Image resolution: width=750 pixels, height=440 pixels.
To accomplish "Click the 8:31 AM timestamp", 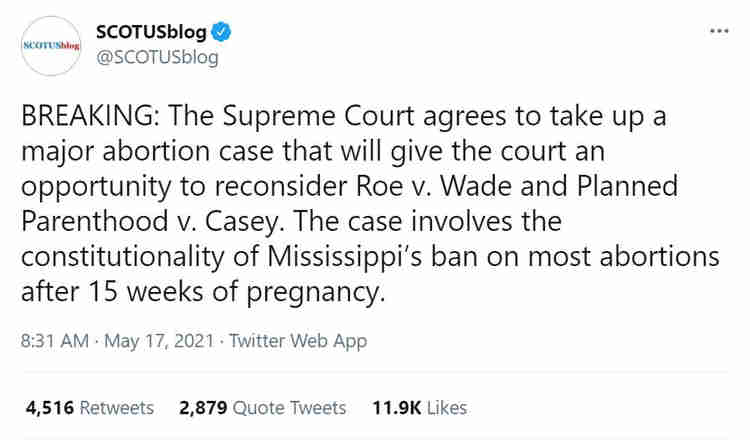I will [53, 341].
